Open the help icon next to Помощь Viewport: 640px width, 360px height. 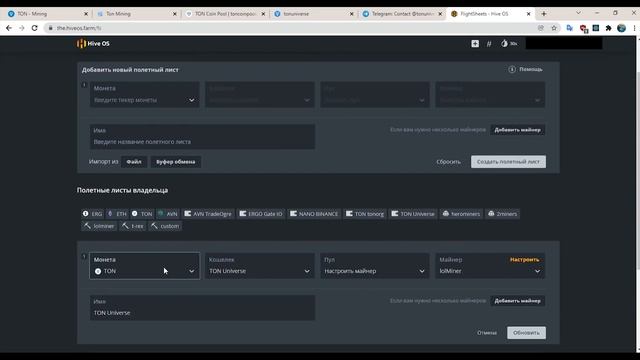[512, 69]
